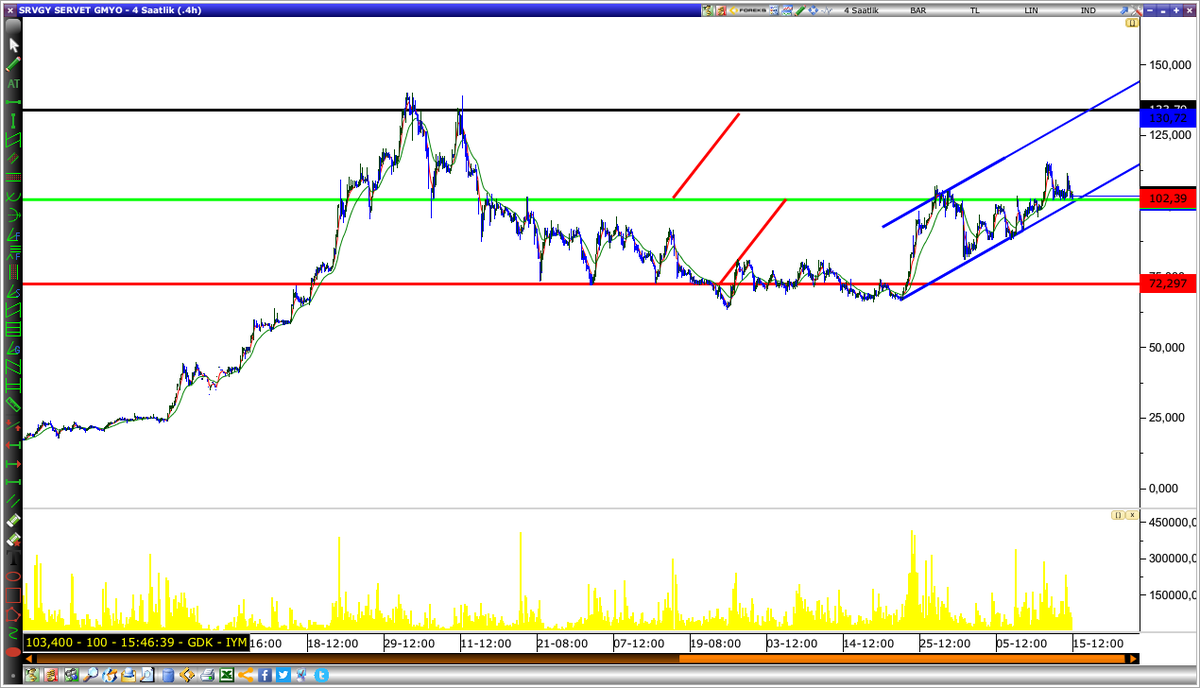The width and height of the screenshot is (1200, 688).
Task: Click the blue arrow pin icon in title bar
Action: point(1124,10)
